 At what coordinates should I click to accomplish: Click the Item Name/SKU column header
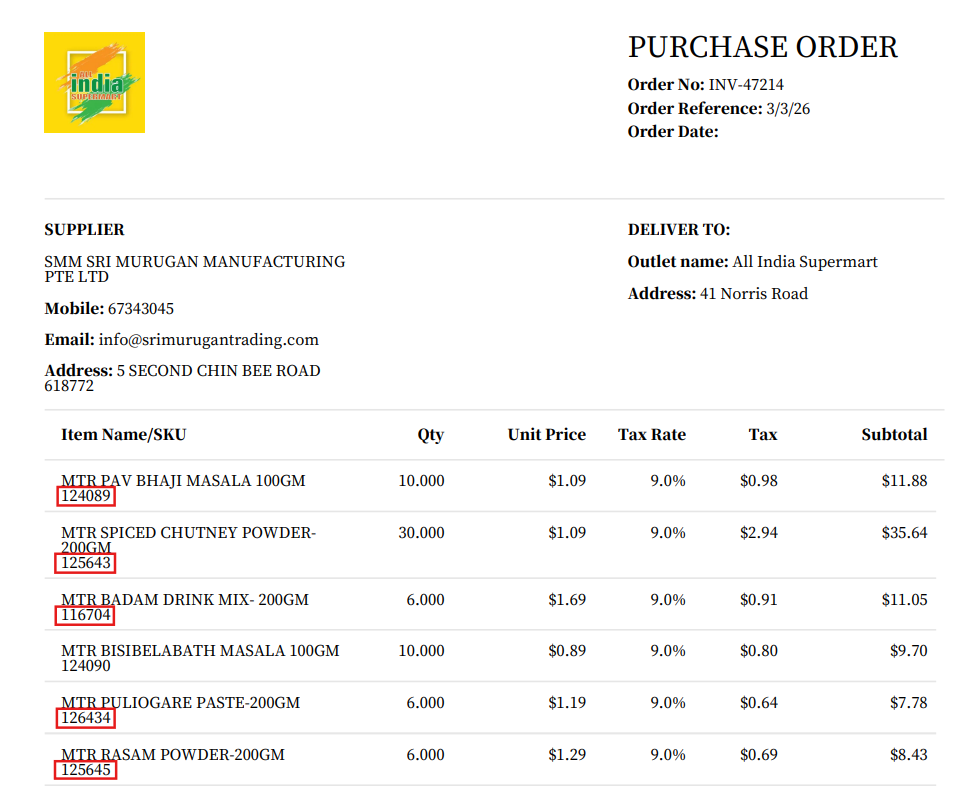124,435
